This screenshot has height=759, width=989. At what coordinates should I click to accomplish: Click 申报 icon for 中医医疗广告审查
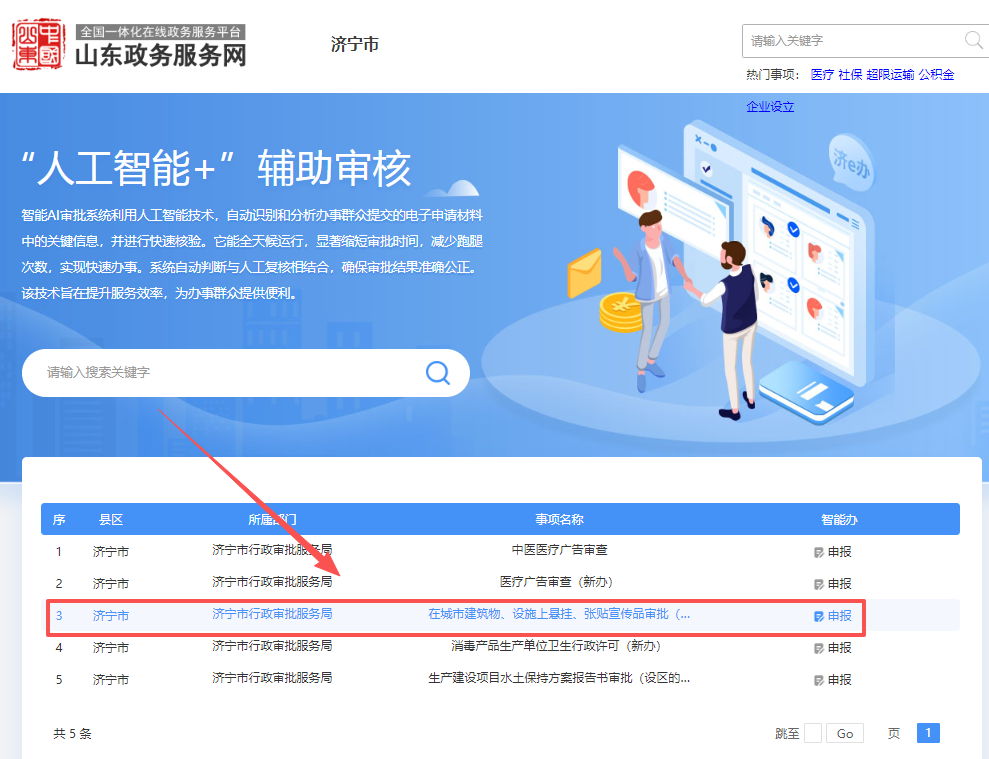coord(820,552)
